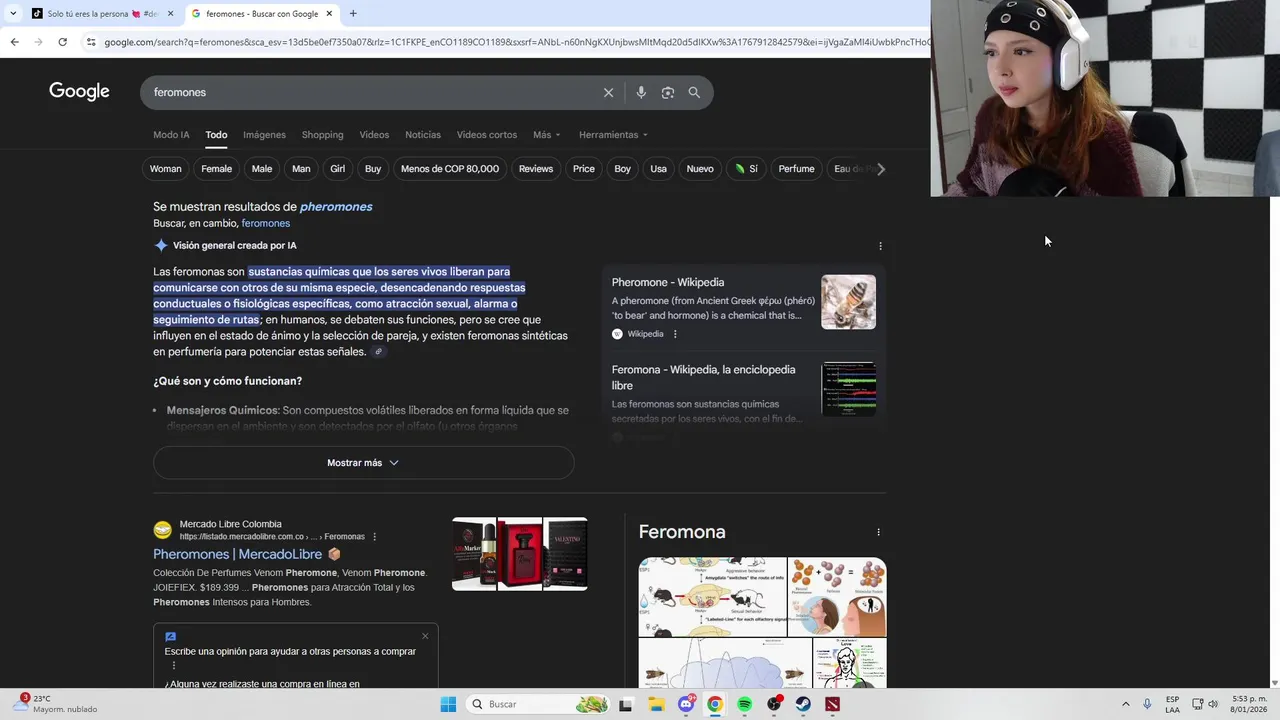Close the TikTok tab

point(170,14)
